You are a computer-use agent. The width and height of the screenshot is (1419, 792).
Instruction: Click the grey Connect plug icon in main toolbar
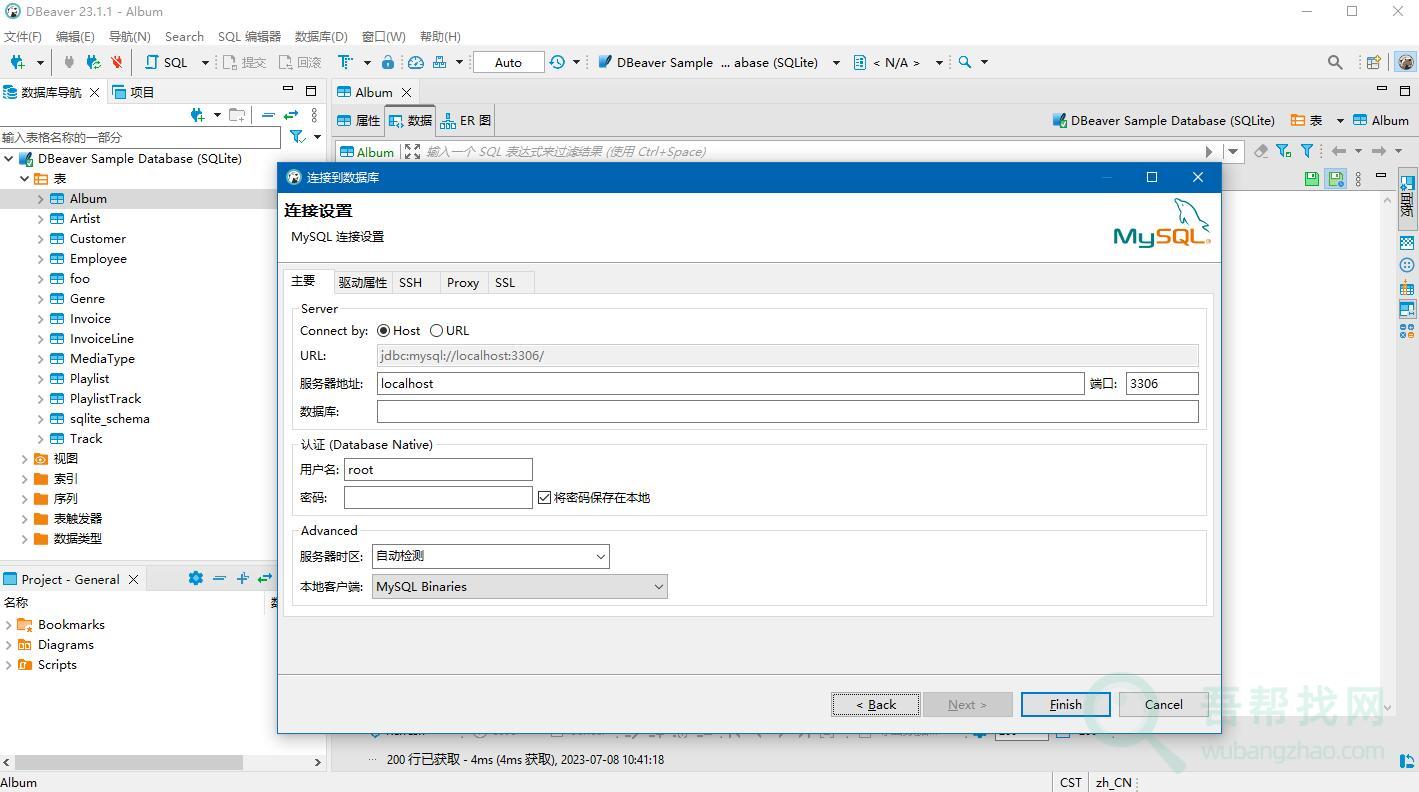(x=69, y=62)
